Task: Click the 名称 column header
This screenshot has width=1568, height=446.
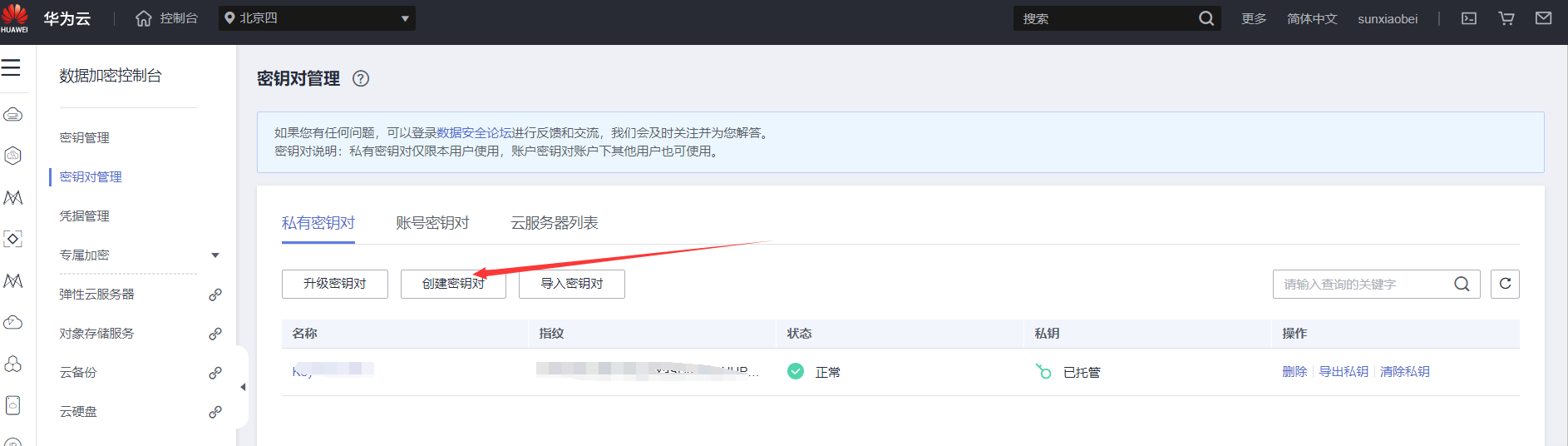Action: click(304, 334)
